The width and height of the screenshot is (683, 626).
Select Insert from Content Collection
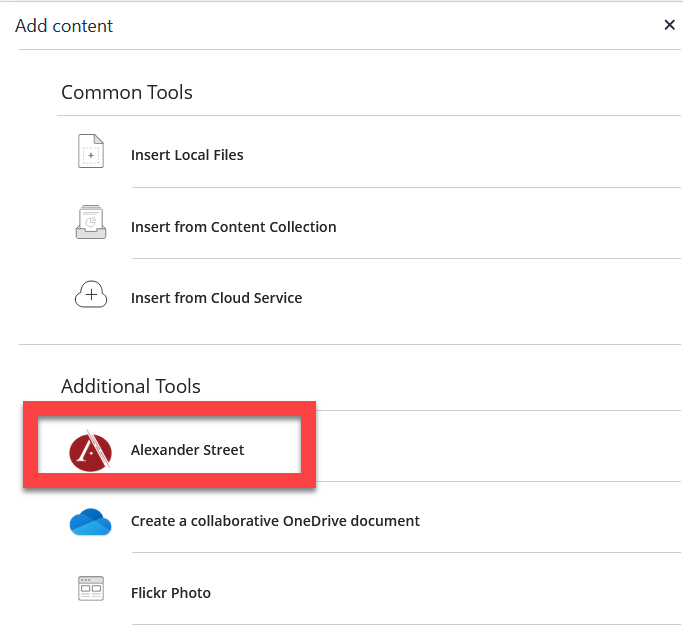click(x=233, y=227)
